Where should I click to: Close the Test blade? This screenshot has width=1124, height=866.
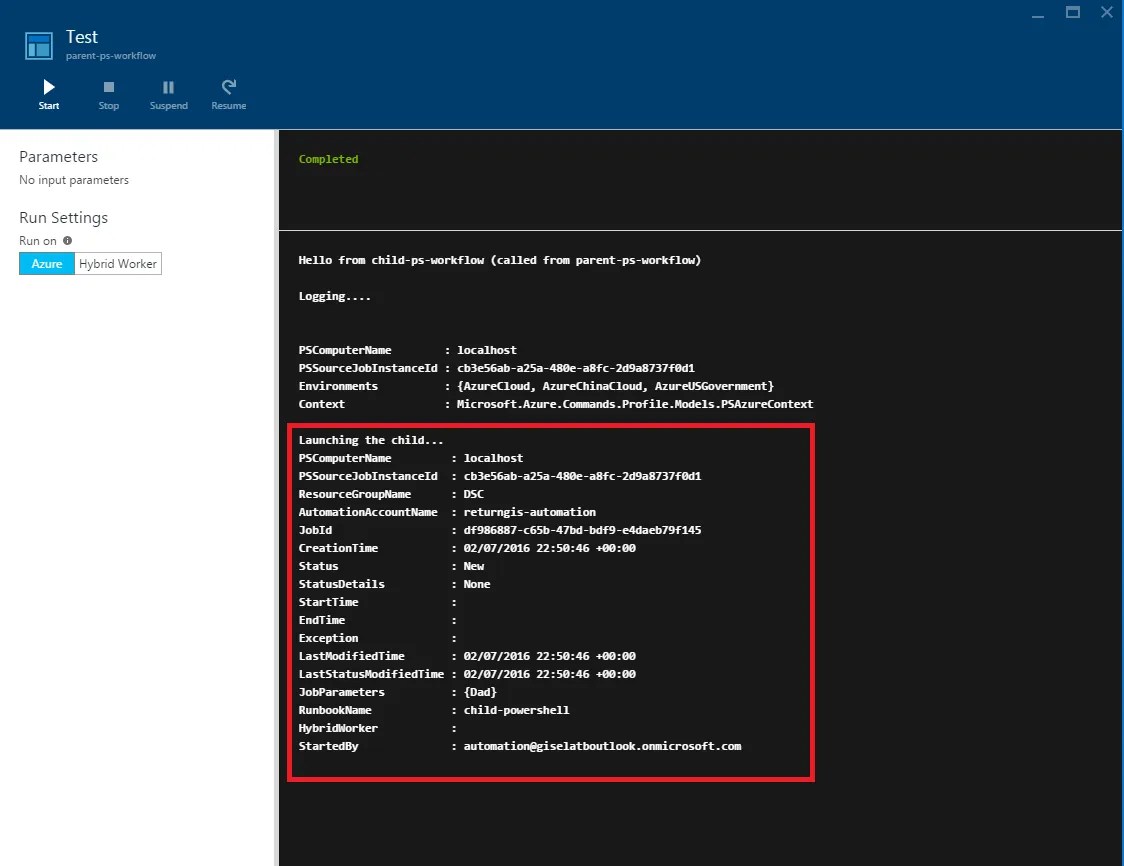click(1107, 12)
